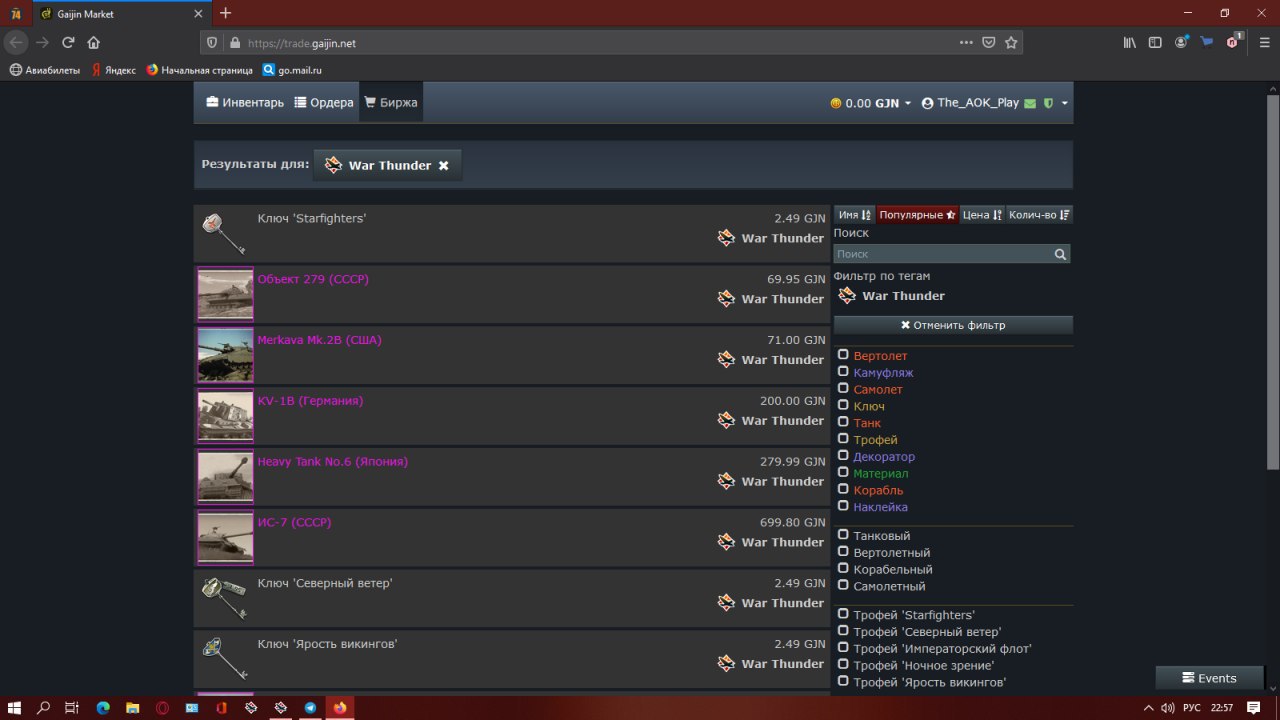Open the Firefox hamburger menu

[1265, 43]
